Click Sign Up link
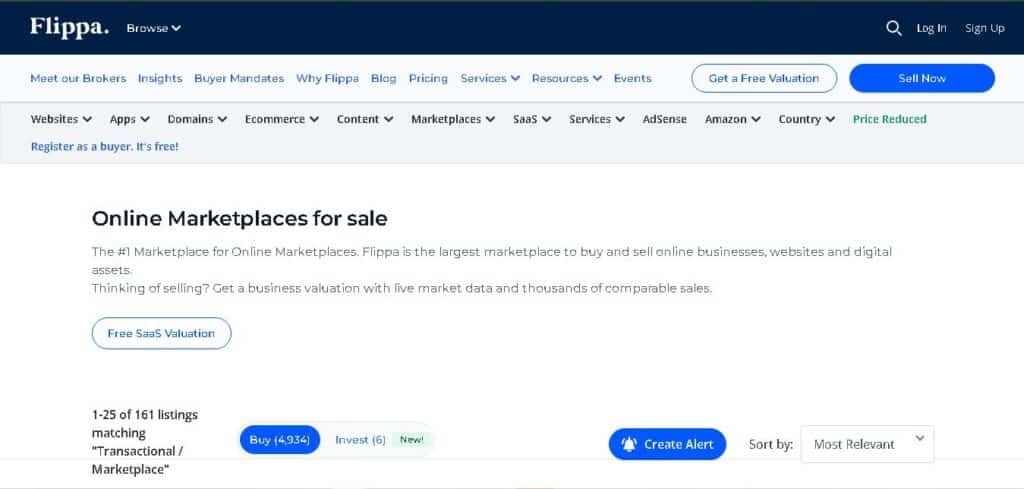Screen dimensions: 1024x489 pyautogui.click(x=985, y=28)
